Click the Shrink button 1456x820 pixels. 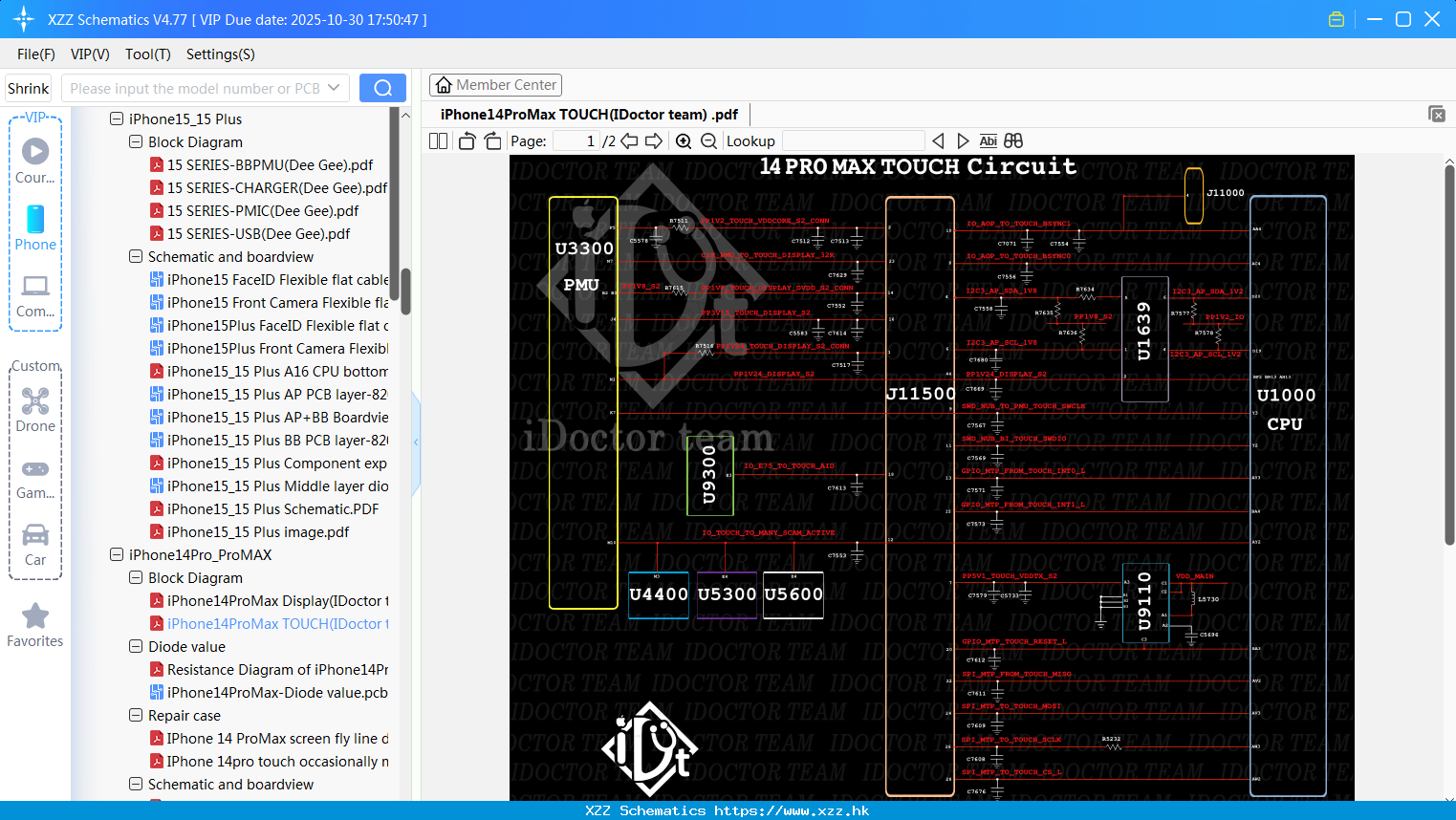click(x=28, y=88)
